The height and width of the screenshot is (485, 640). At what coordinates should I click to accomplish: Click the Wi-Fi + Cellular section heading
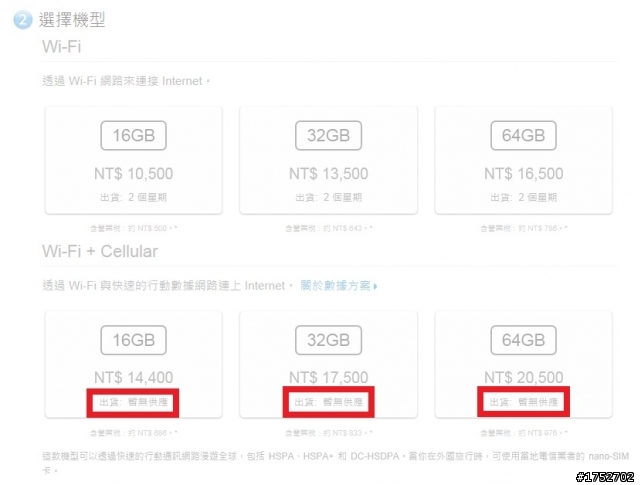pyautogui.click(x=100, y=251)
